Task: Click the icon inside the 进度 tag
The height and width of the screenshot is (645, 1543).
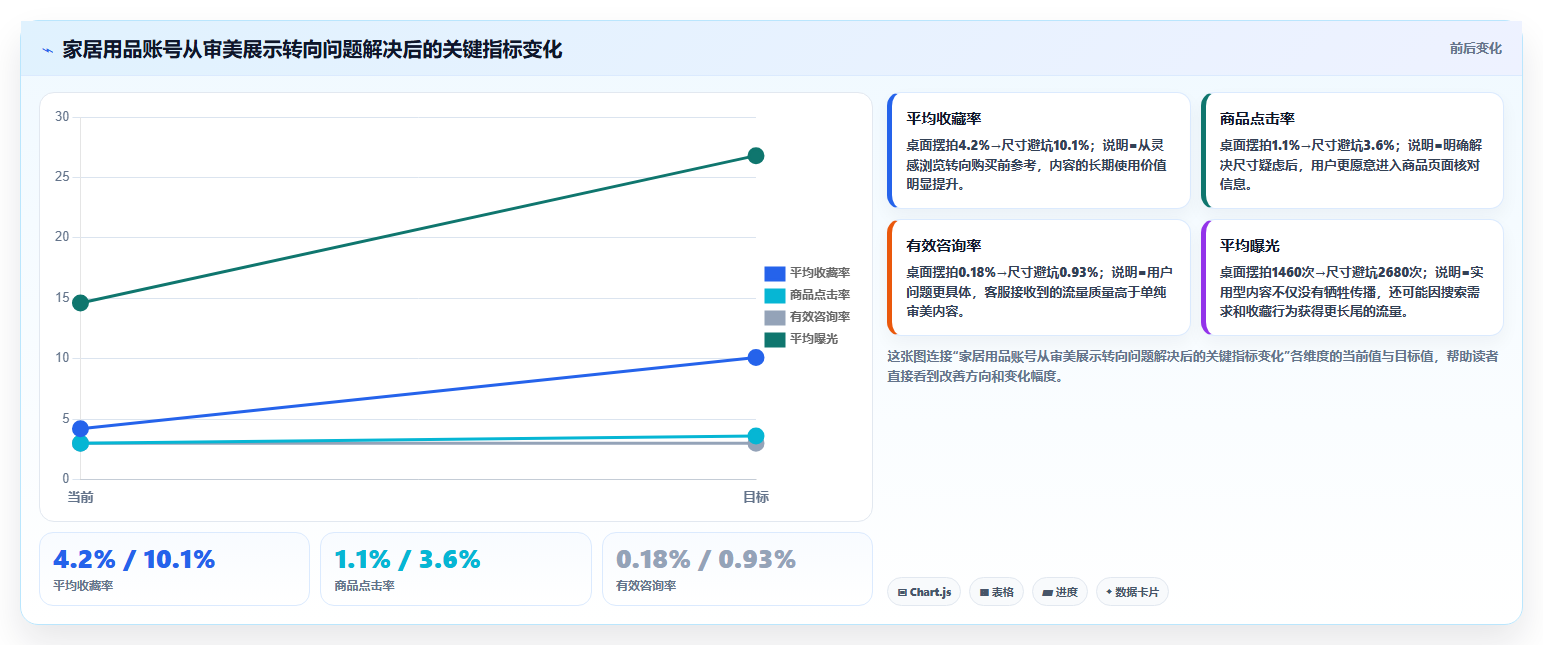Action: 1047,593
